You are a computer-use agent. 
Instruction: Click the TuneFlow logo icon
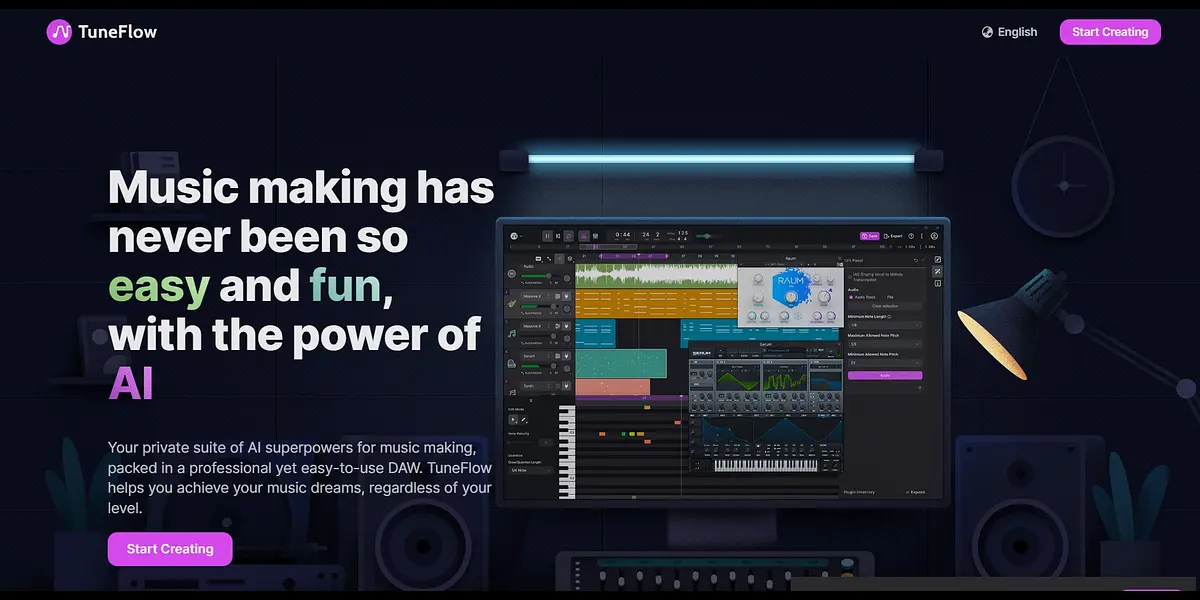pyautogui.click(x=59, y=32)
